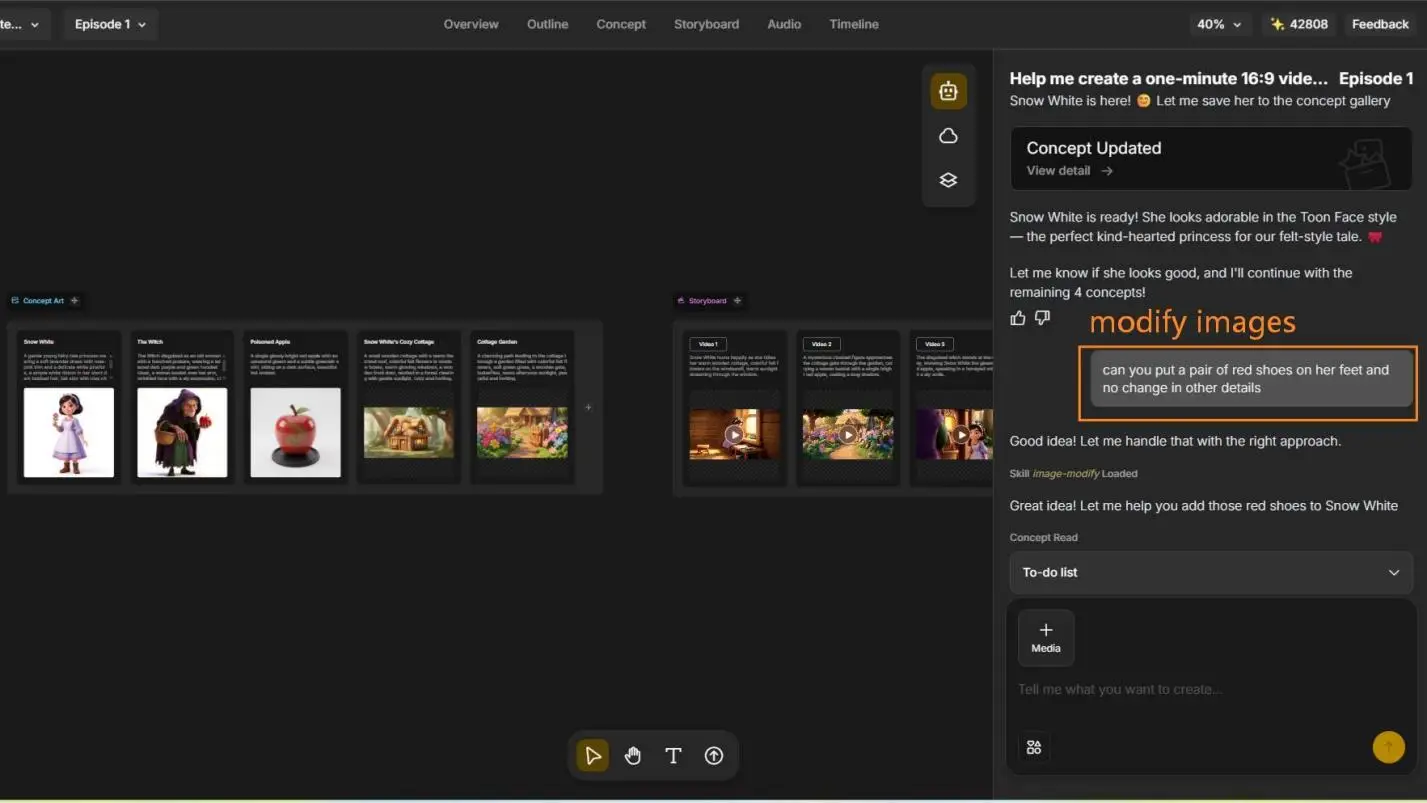Give the response a thumbs down
The width and height of the screenshot is (1427, 803).
(x=1042, y=318)
